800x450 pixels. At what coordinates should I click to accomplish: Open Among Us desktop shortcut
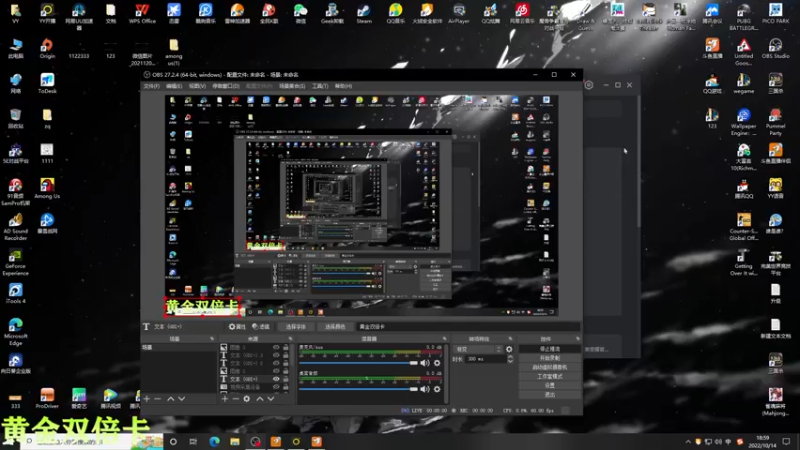(47, 188)
